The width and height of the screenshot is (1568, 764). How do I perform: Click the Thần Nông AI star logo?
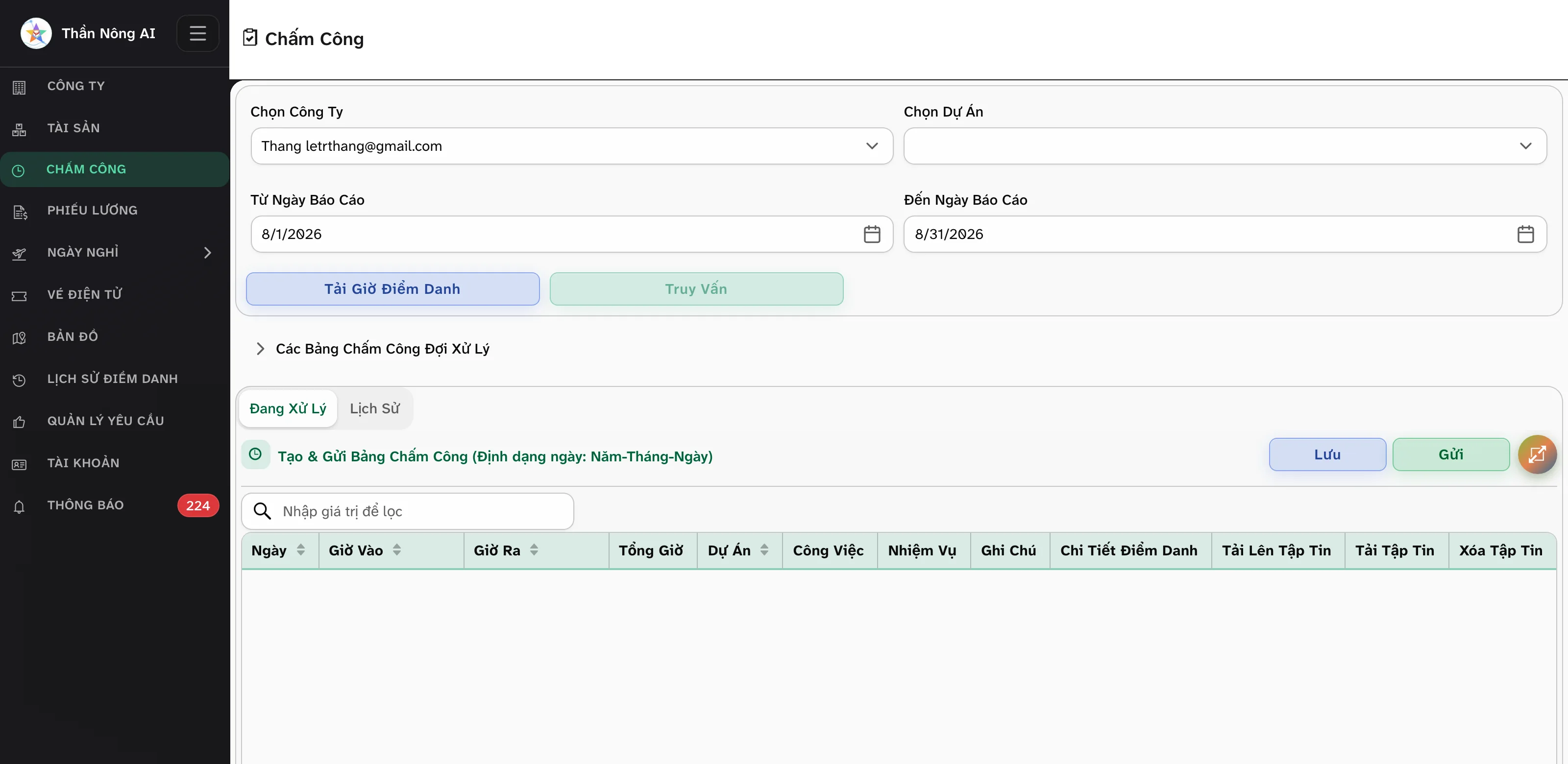(x=36, y=33)
